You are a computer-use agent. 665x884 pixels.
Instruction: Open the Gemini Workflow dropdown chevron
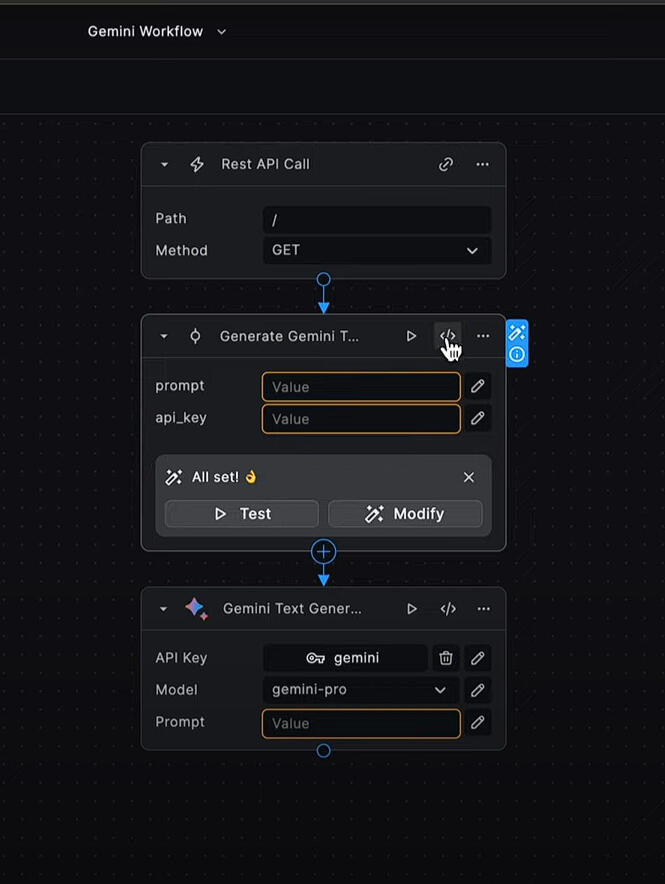[221, 32]
